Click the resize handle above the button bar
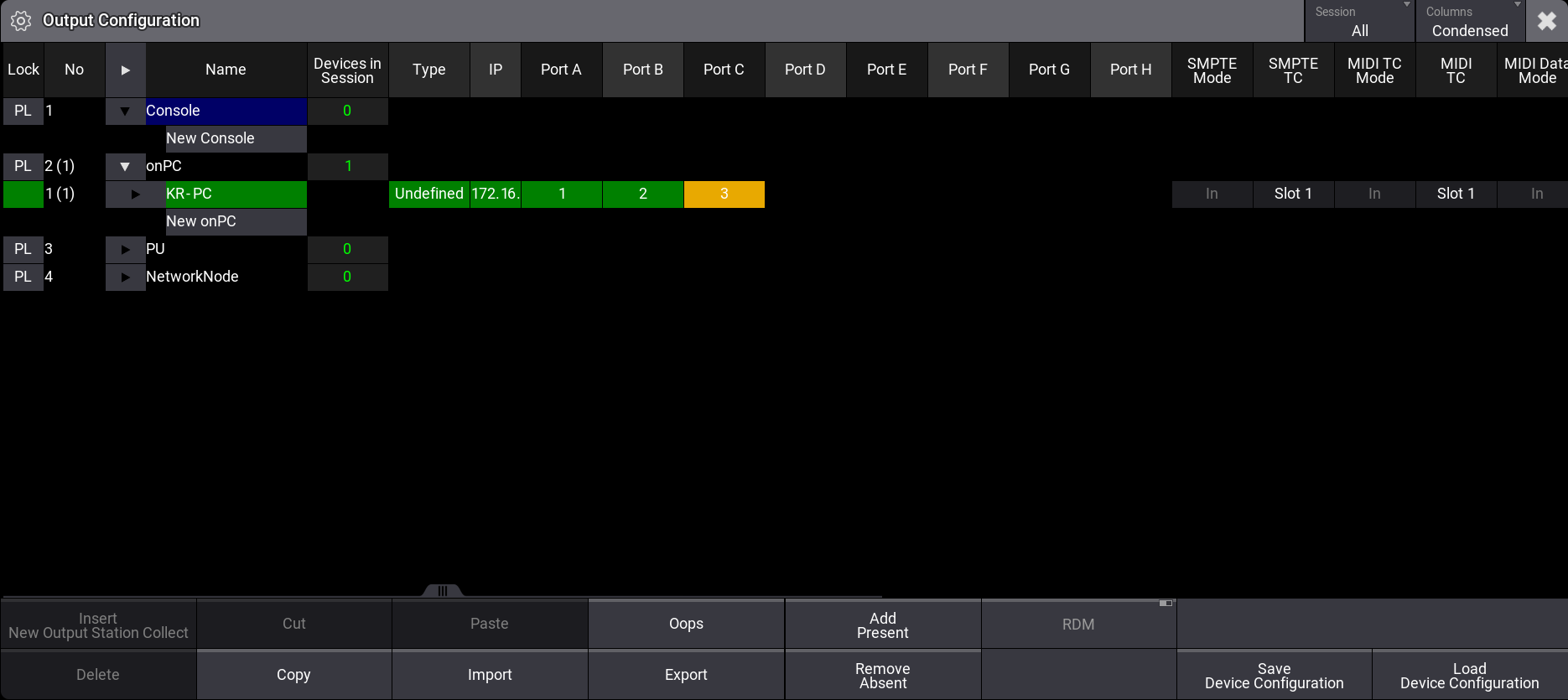Image resolution: width=1568 pixels, height=700 pixels. [442, 591]
